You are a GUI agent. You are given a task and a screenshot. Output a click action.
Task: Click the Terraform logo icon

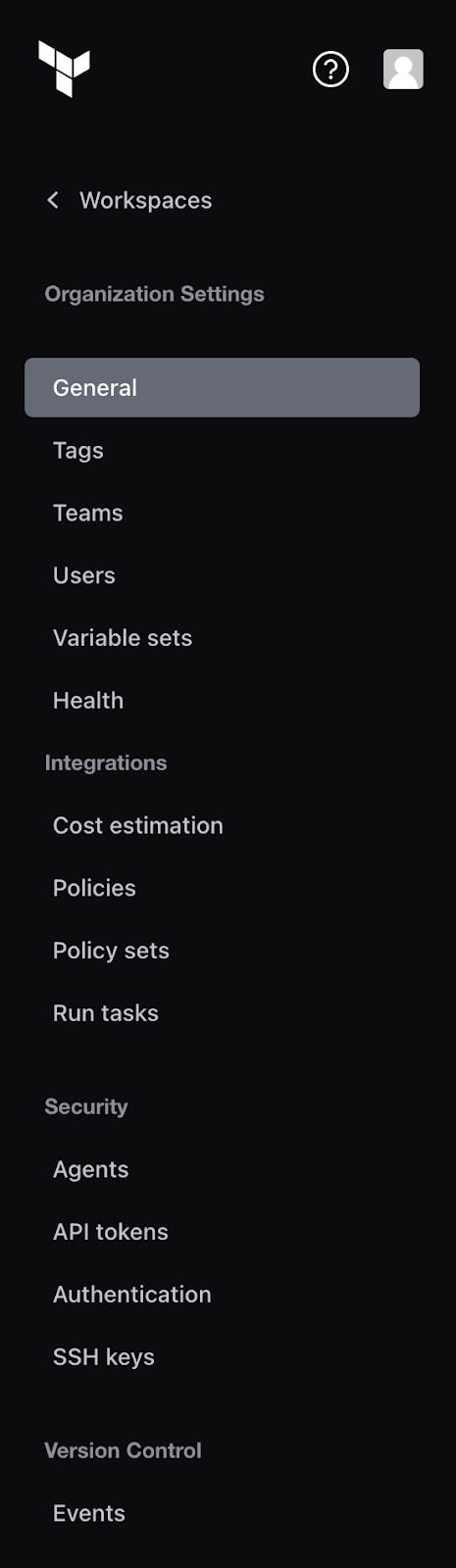coord(64,69)
